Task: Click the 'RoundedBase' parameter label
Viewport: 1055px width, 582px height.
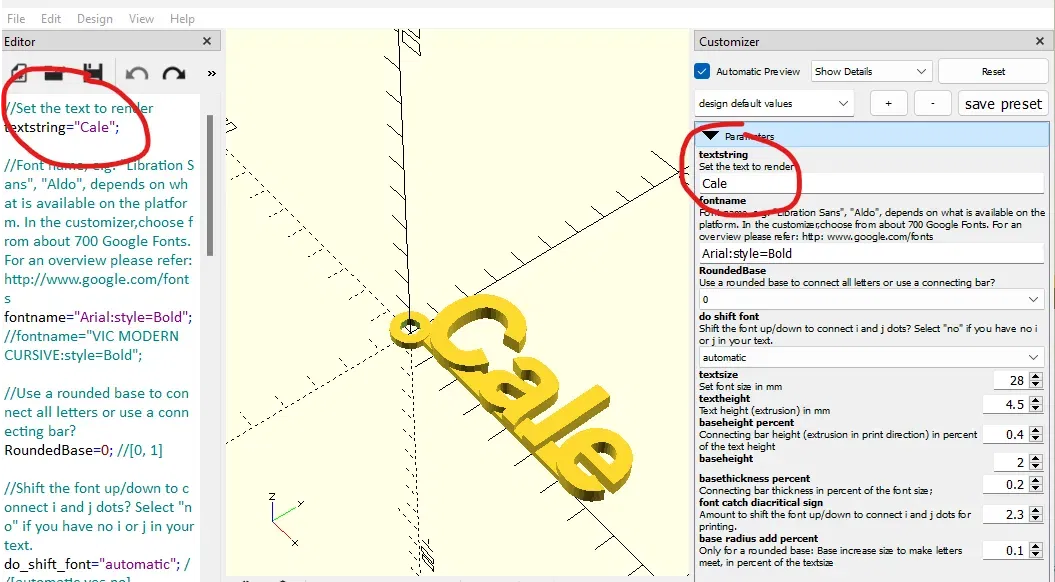Action: point(732,270)
